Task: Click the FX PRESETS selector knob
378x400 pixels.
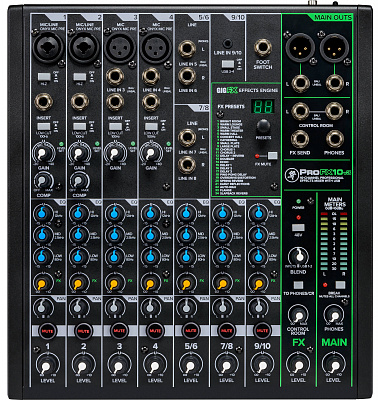Action: tap(263, 126)
